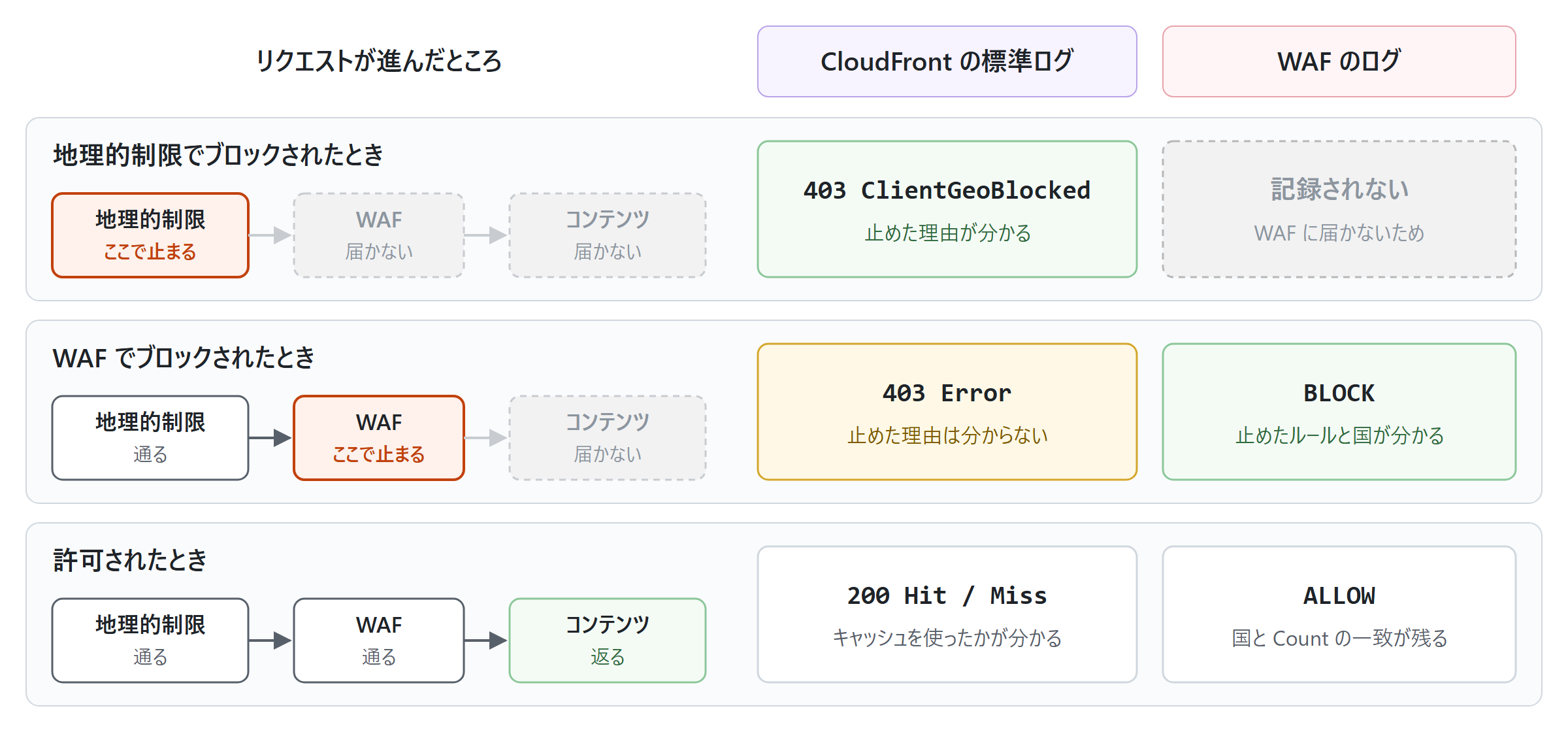1568x732 pixels.
Task: Click the text 'キャッシュを使ったかが分かる'
Action: click(947, 639)
